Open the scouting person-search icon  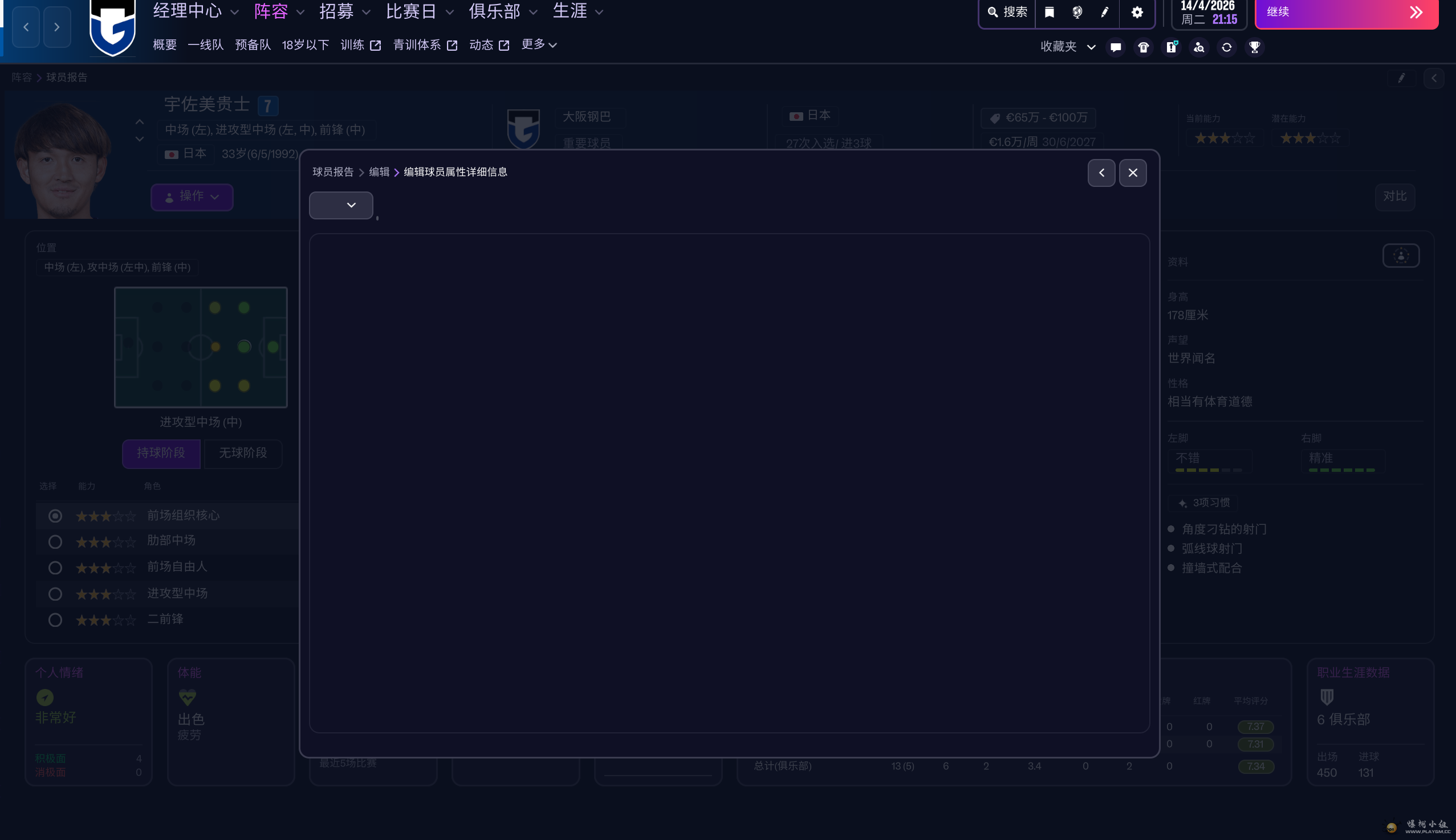(x=1199, y=47)
